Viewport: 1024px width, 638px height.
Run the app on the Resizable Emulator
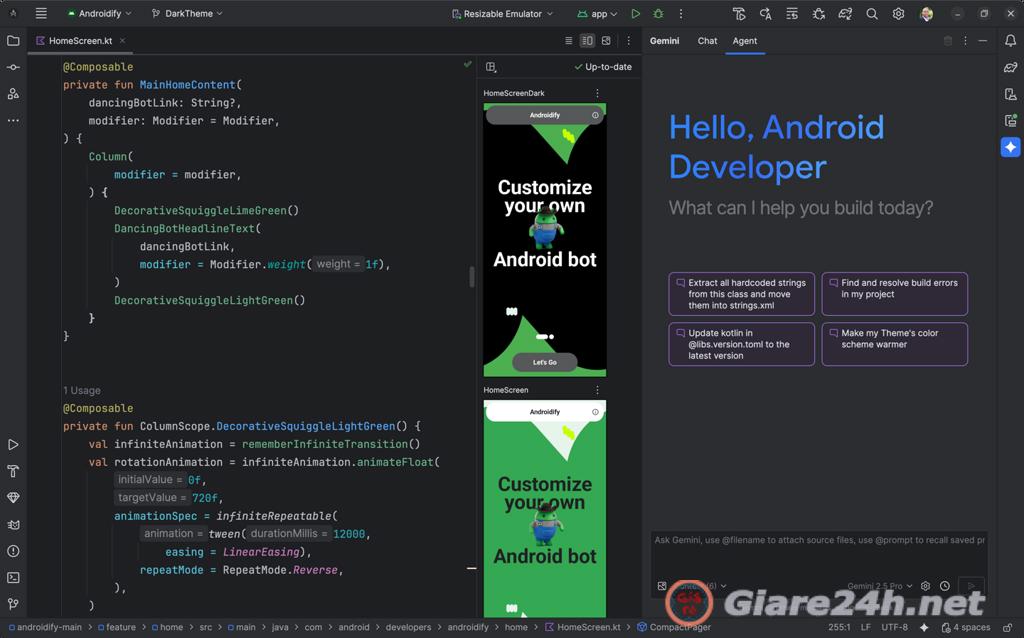pyautogui.click(x=637, y=13)
